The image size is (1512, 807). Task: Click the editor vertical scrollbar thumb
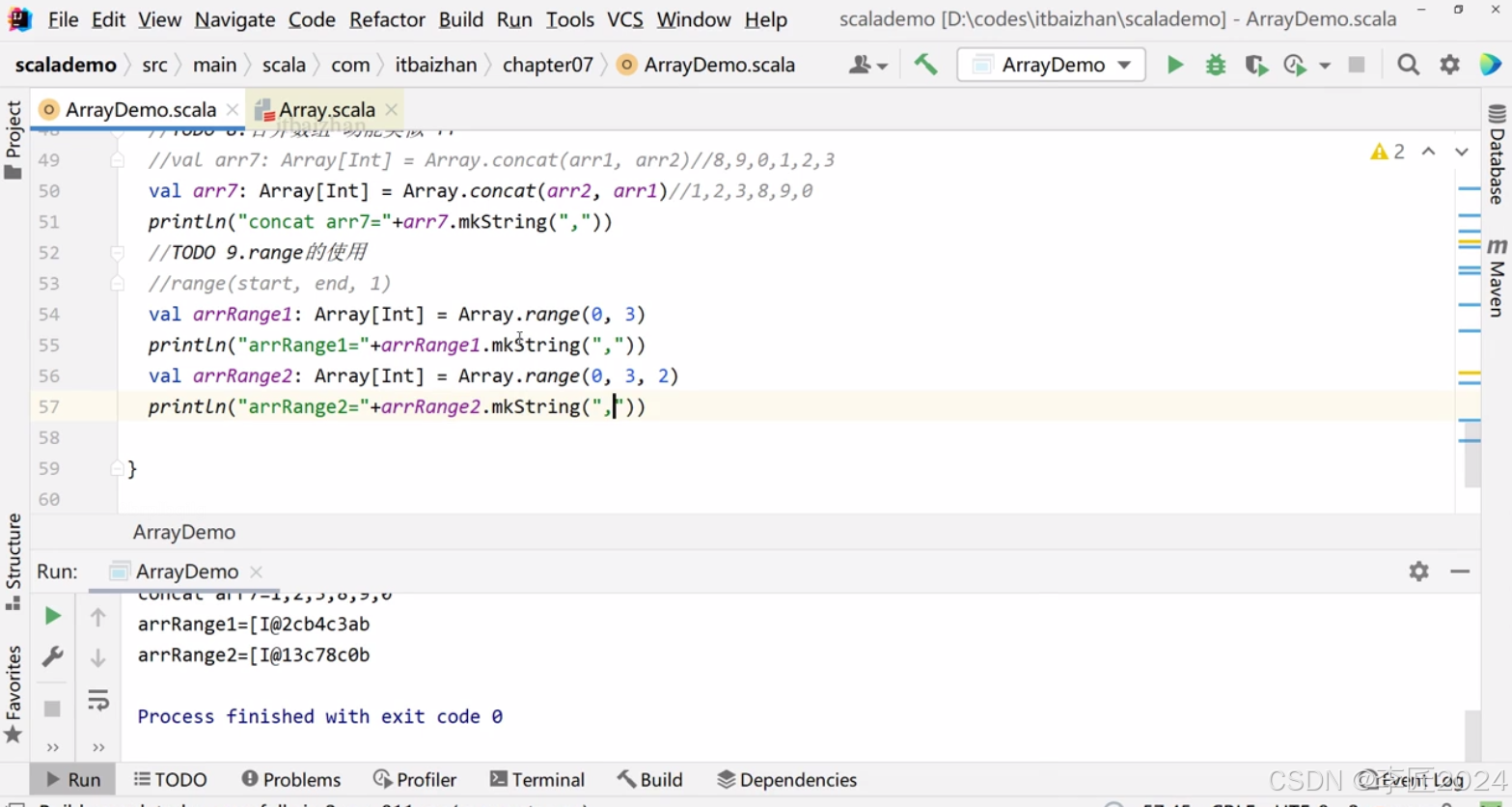click(1471, 454)
